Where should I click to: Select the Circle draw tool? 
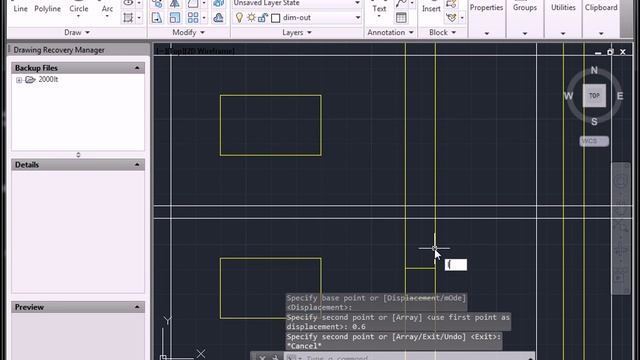coord(79,8)
